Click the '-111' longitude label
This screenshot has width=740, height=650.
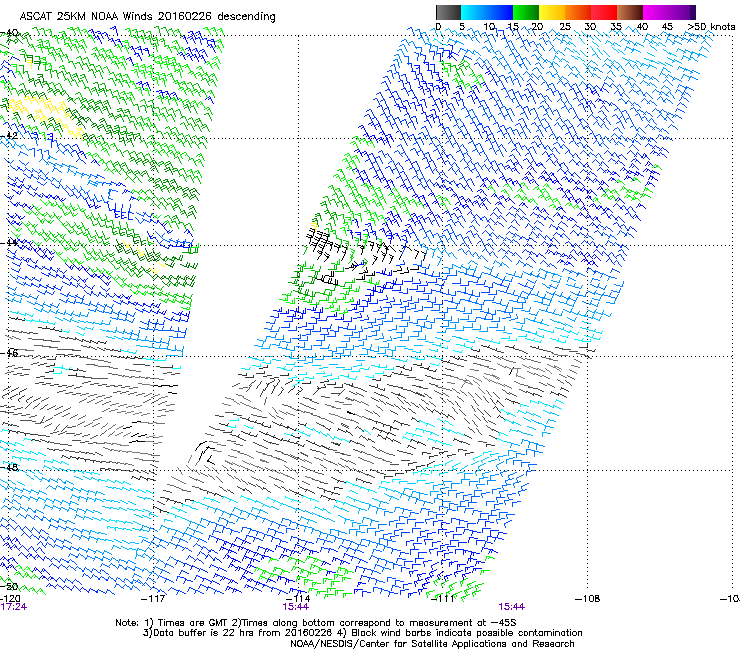443,599
